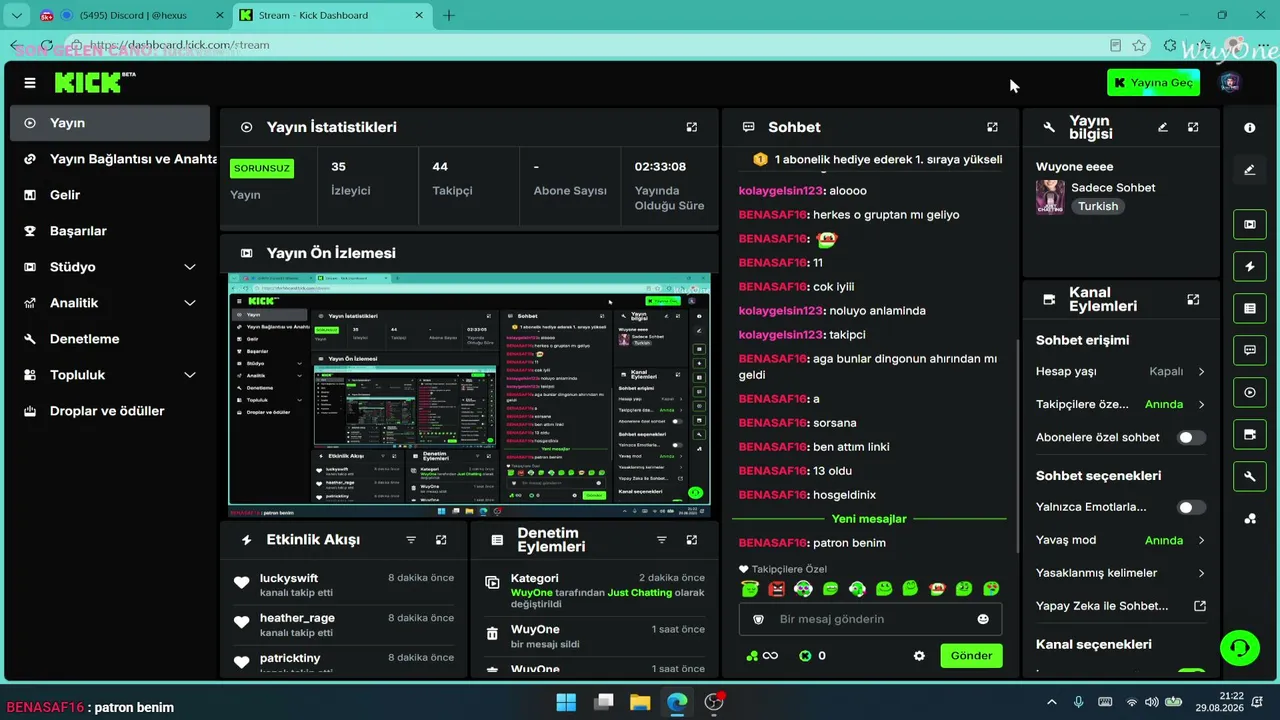The height and width of the screenshot is (720, 1280).
Task: Toggle moderation actions list widget in rail
Action: click(x=1250, y=309)
